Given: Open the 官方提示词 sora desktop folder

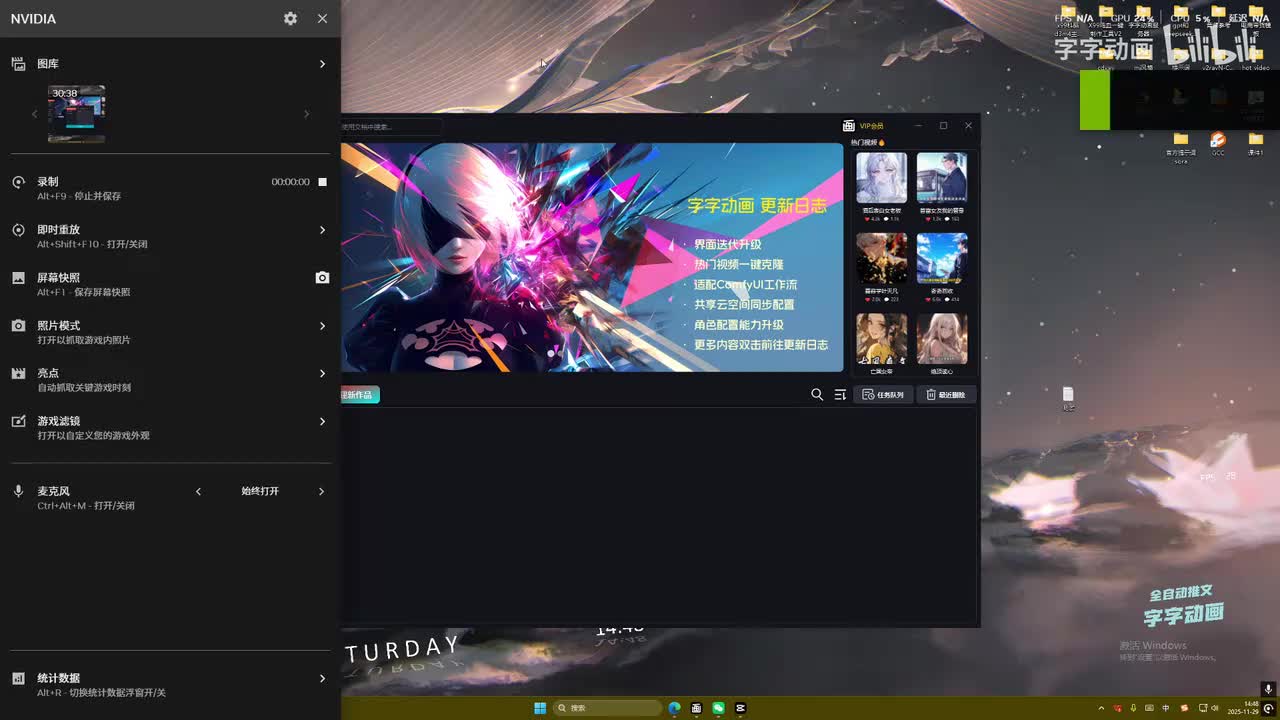Looking at the screenshot, I should 1181,147.
